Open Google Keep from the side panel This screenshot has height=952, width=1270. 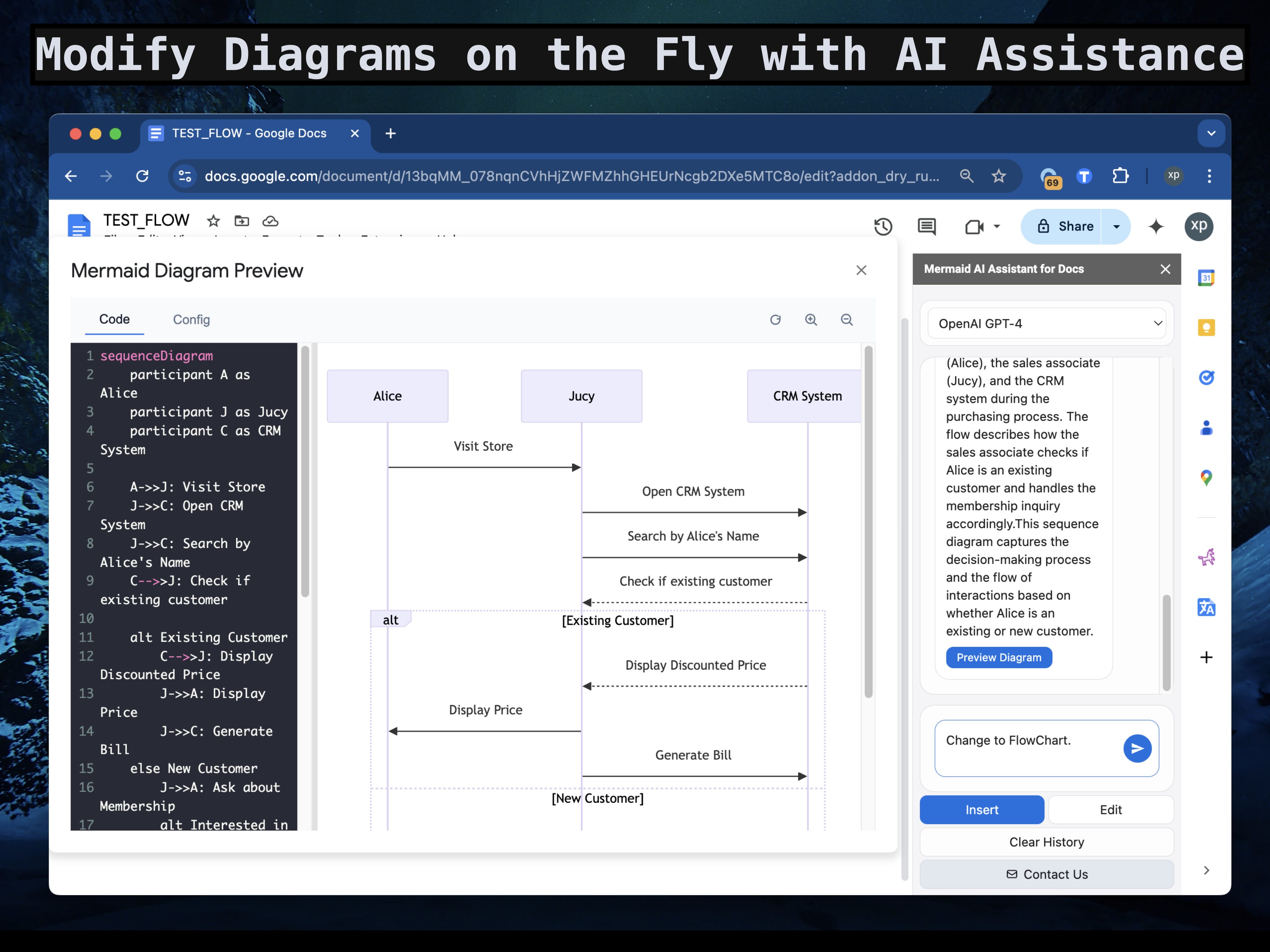pos(1206,327)
